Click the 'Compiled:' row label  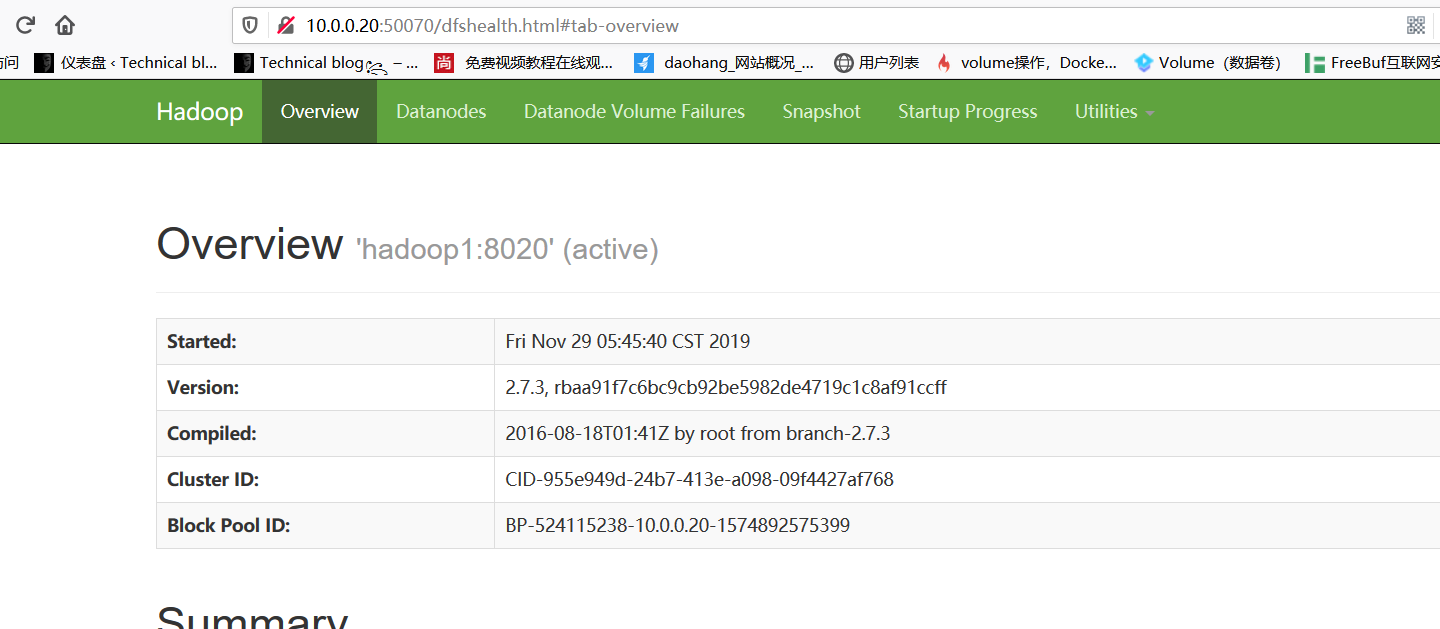(x=212, y=434)
